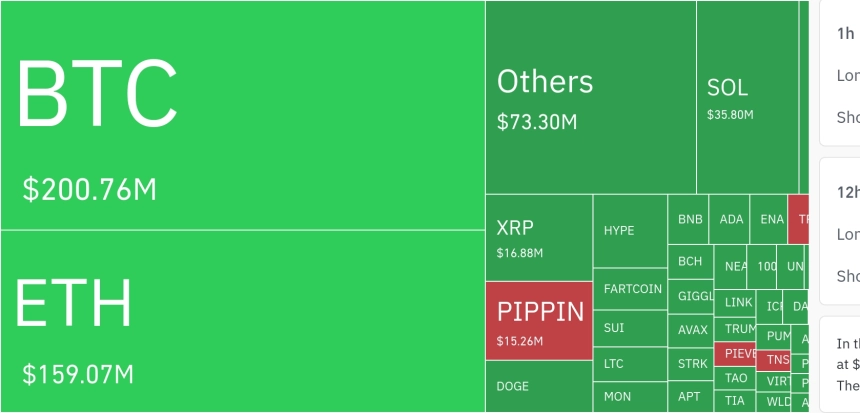Viewport: 860px width, 413px height.
Task: Select the XRP $16.88M tile
Action: (x=539, y=238)
